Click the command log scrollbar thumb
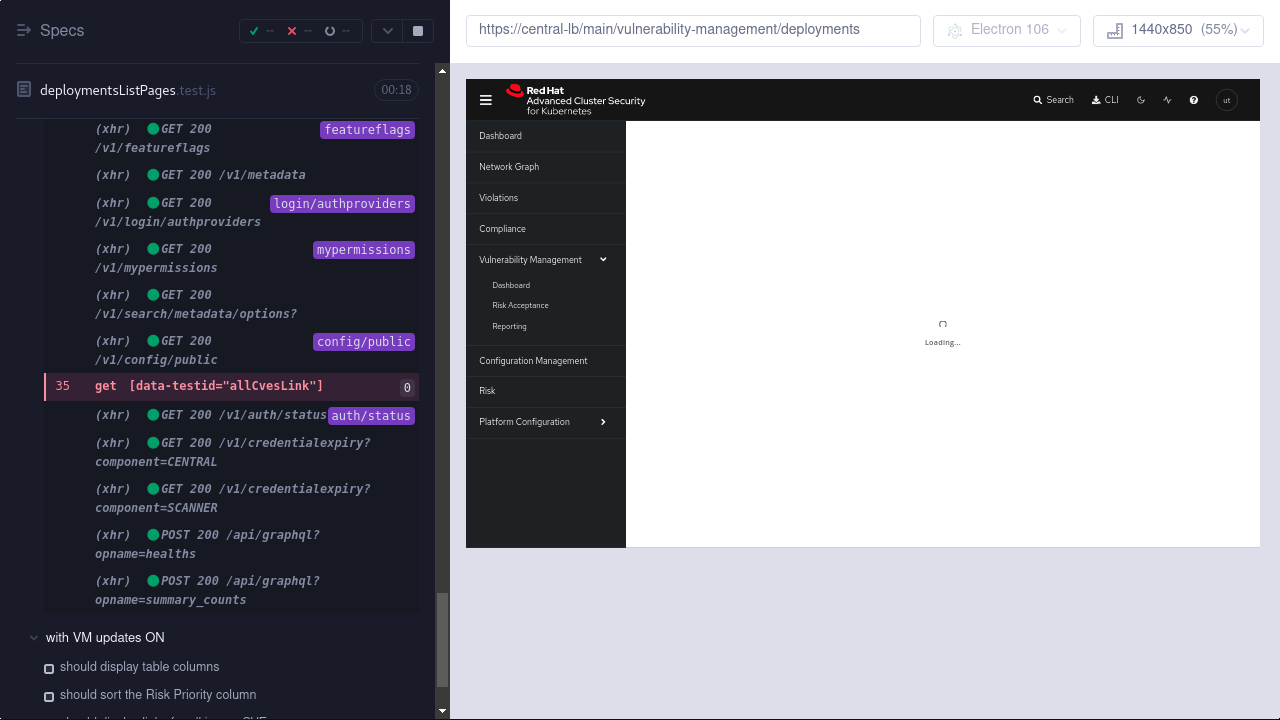Image resolution: width=1280 pixels, height=720 pixels. coord(443,640)
